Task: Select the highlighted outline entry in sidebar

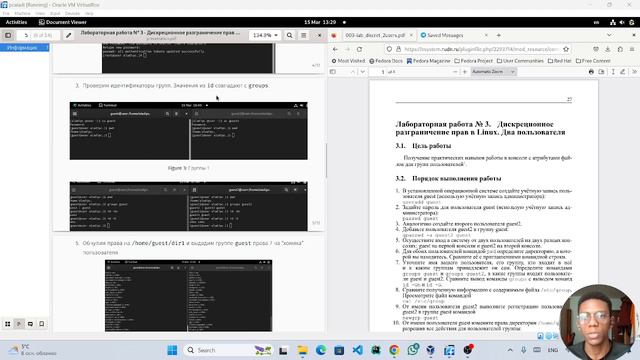Action: coord(24,48)
